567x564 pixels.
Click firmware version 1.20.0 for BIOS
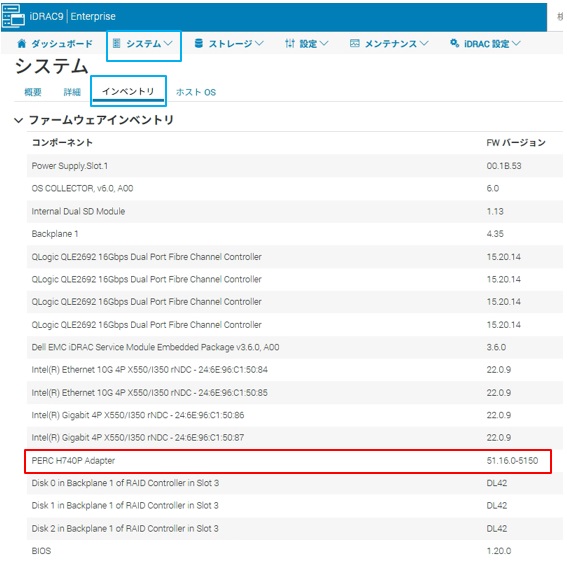(499, 551)
